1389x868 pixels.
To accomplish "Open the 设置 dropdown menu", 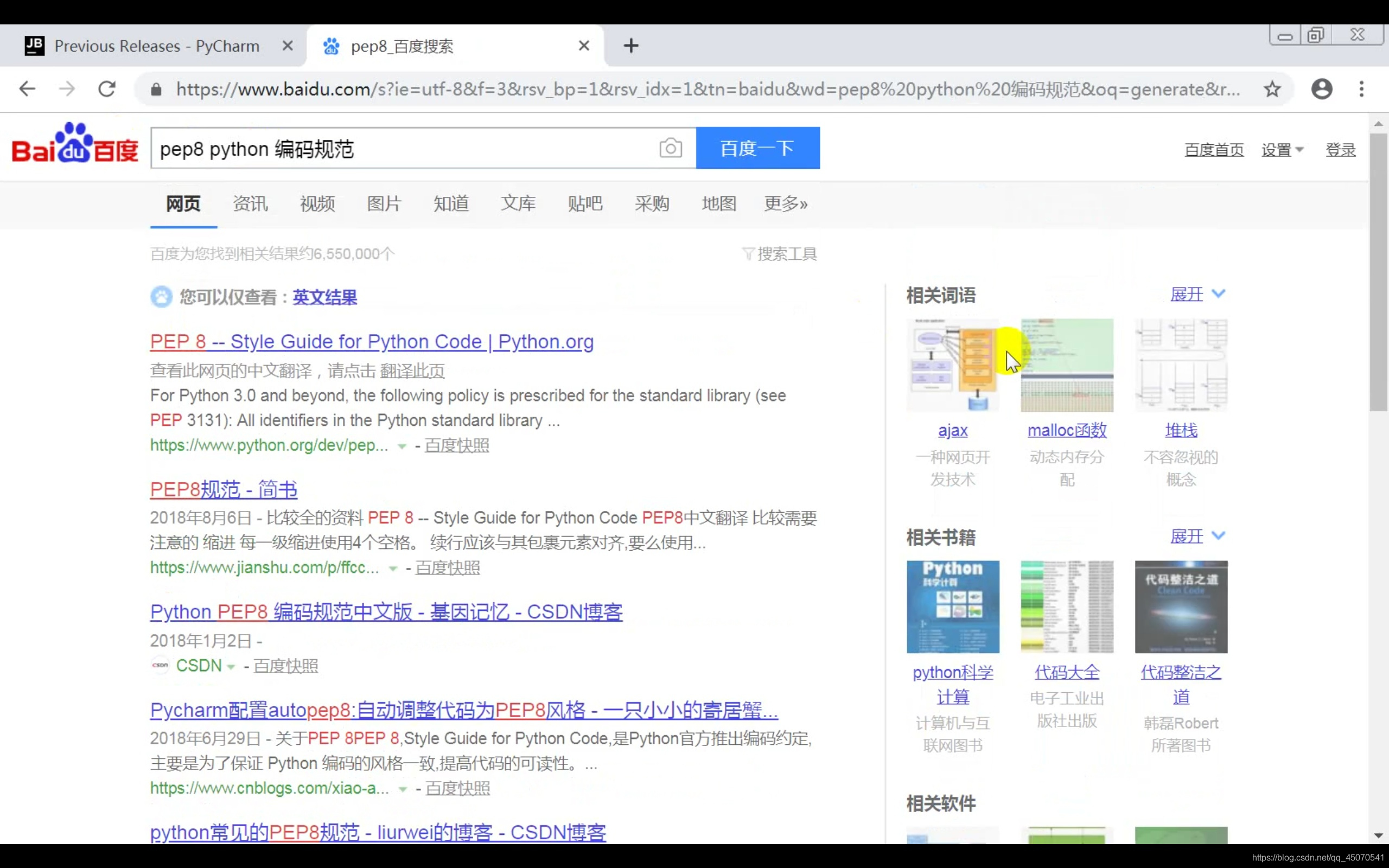I will pos(1282,150).
